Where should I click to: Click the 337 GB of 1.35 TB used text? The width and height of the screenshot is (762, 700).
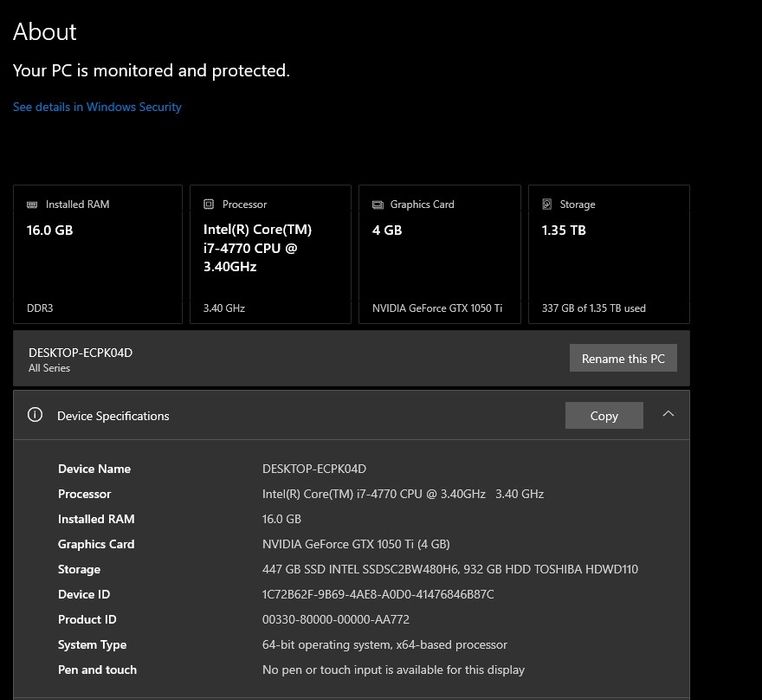(x=593, y=308)
